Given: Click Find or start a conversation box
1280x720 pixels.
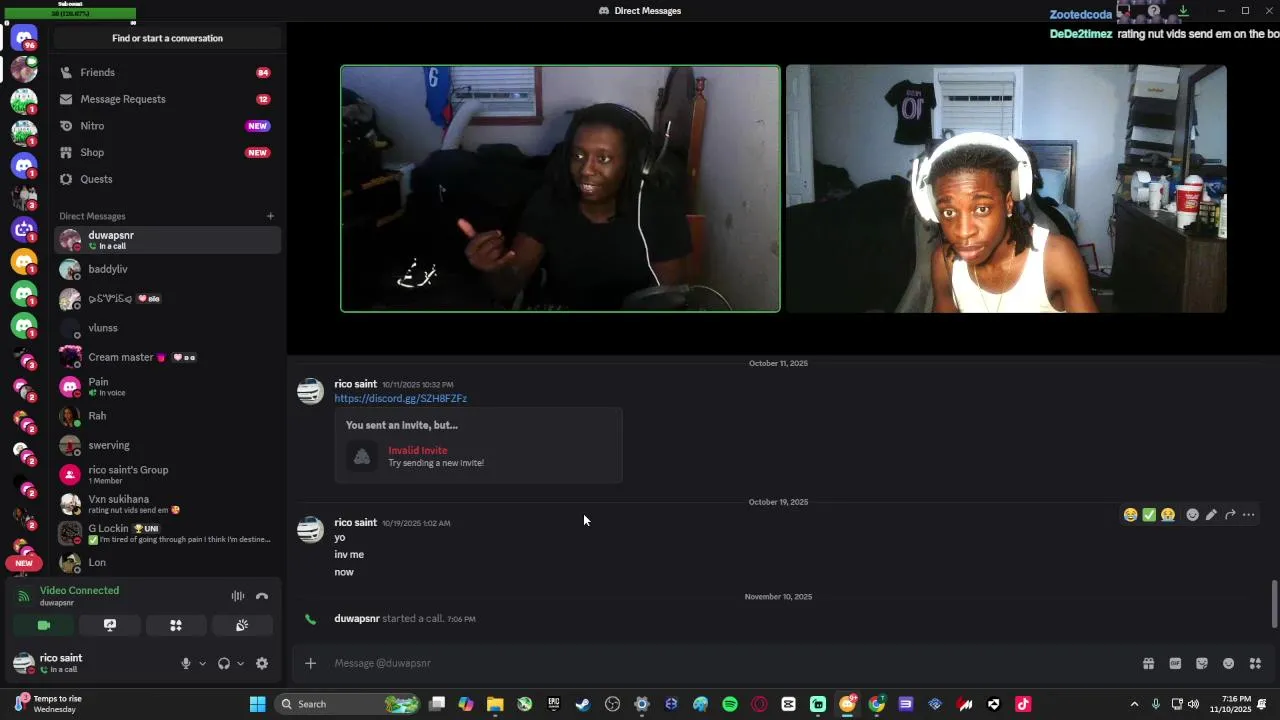Looking at the screenshot, I should point(167,38).
